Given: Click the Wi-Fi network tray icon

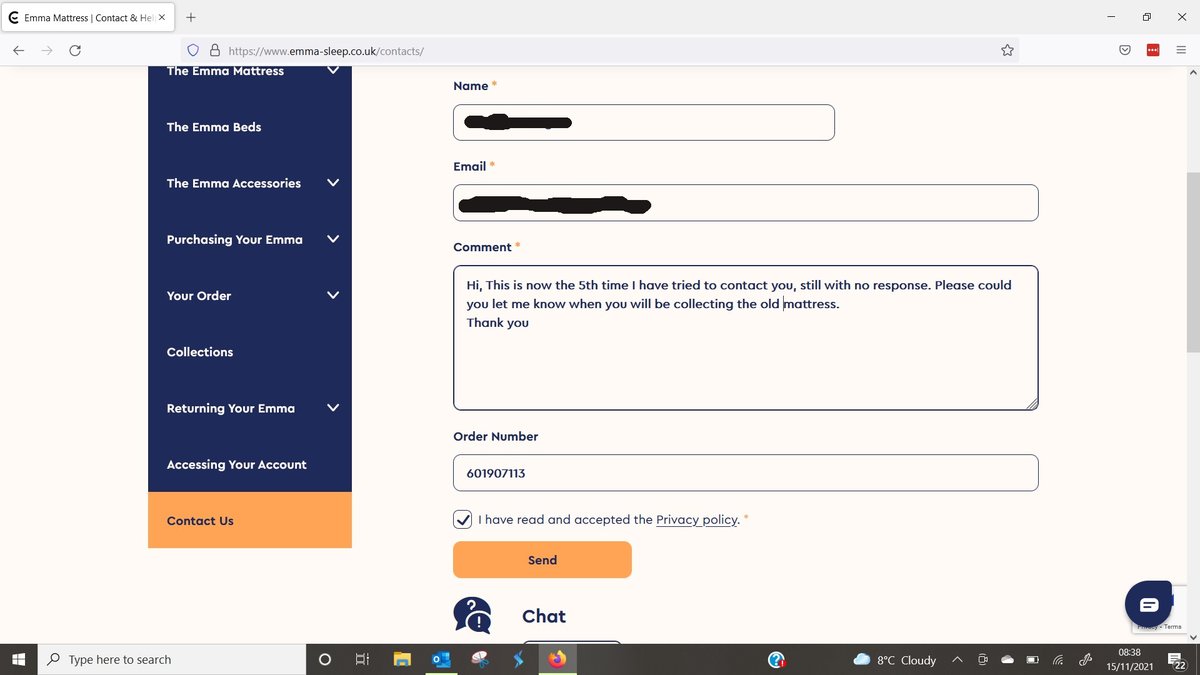Looking at the screenshot, I should 1058,660.
